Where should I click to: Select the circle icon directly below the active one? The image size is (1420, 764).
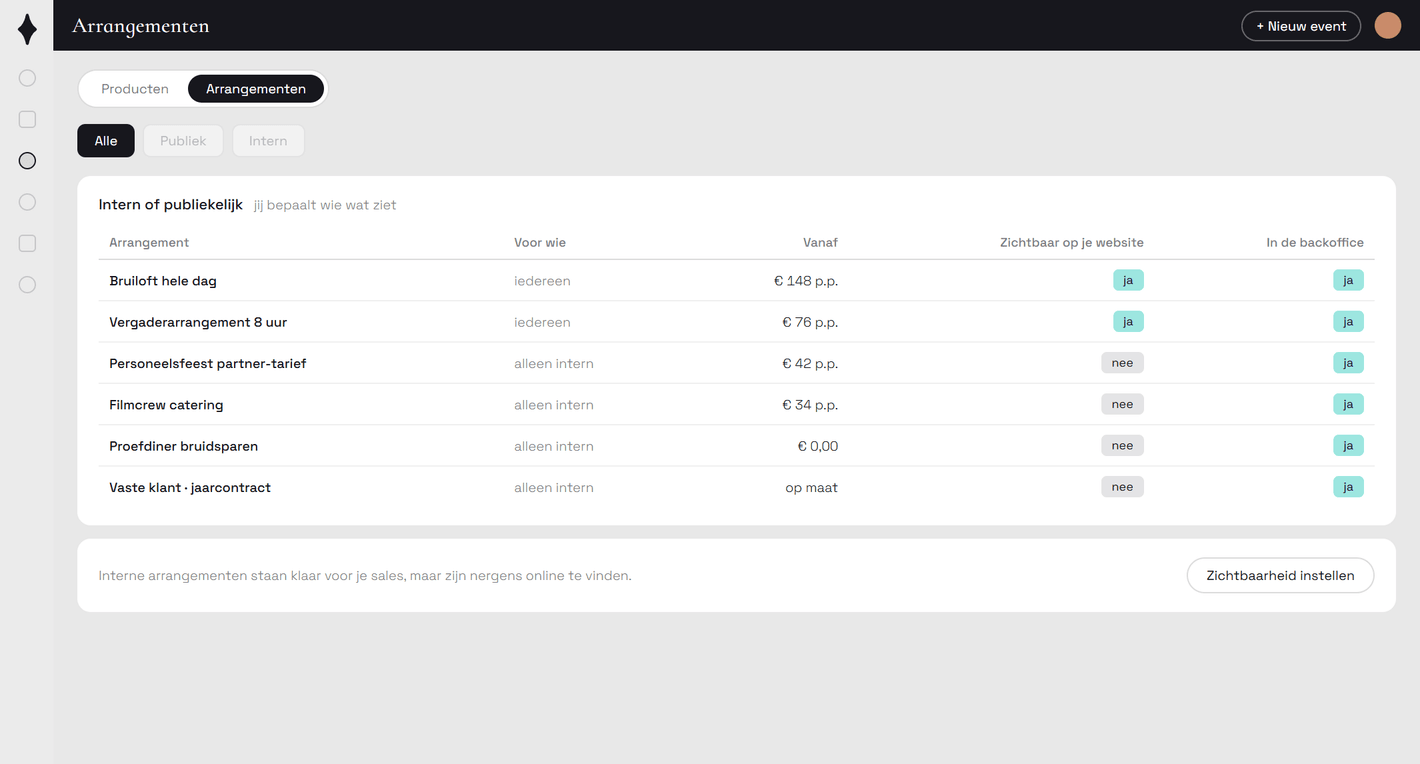click(x=27, y=202)
